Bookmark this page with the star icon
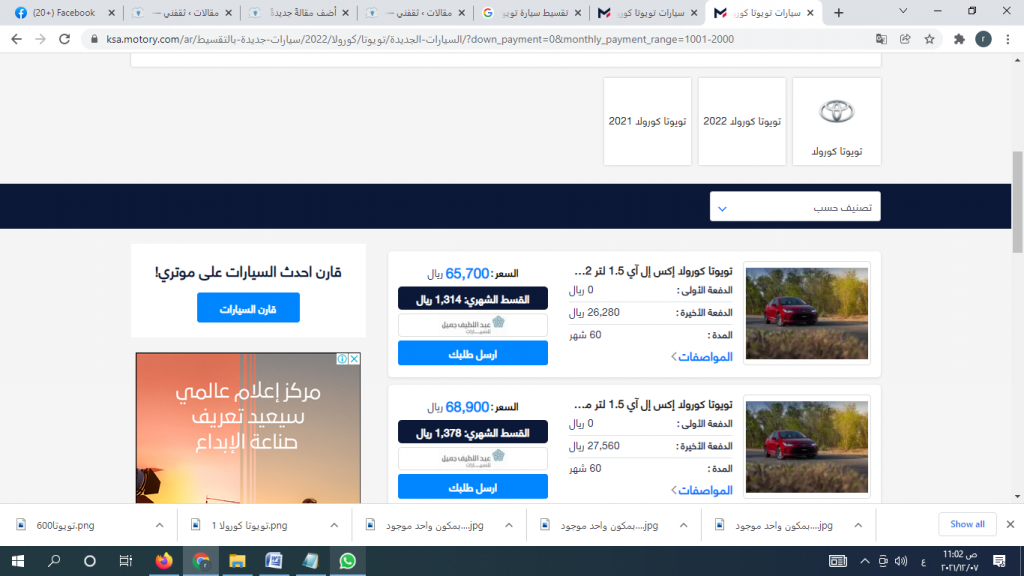Viewport: 1024px width, 576px height. (929, 39)
